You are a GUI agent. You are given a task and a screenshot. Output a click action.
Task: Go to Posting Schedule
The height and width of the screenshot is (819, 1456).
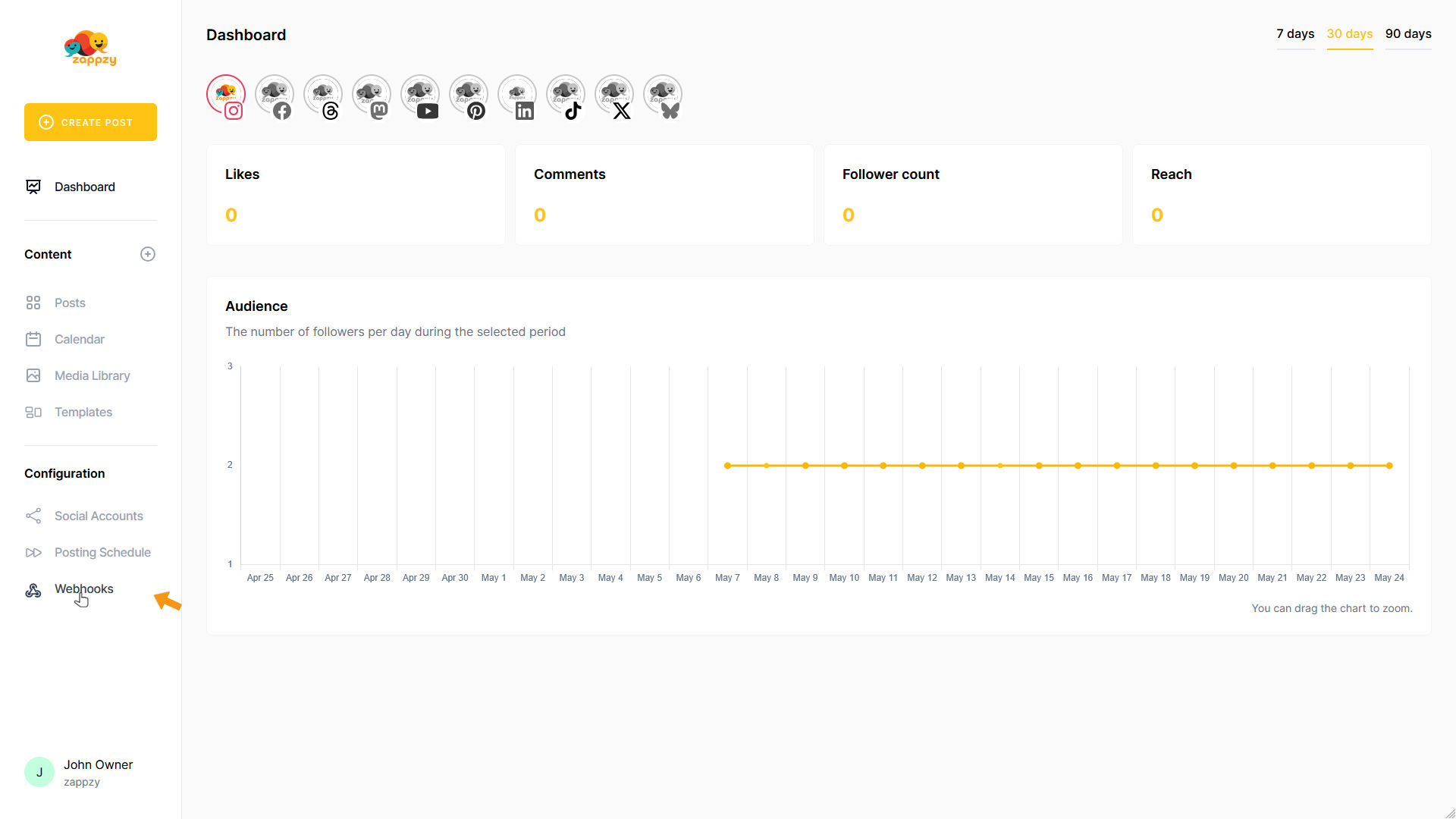tap(102, 553)
